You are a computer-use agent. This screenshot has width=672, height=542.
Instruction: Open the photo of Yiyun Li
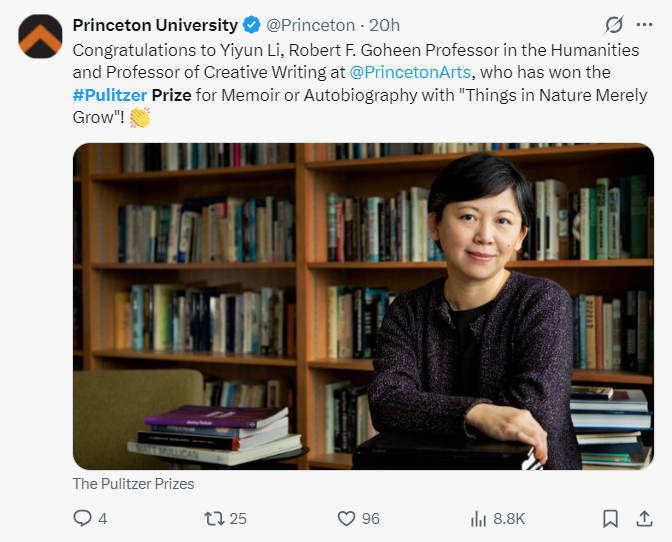click(x=363, y=306)
